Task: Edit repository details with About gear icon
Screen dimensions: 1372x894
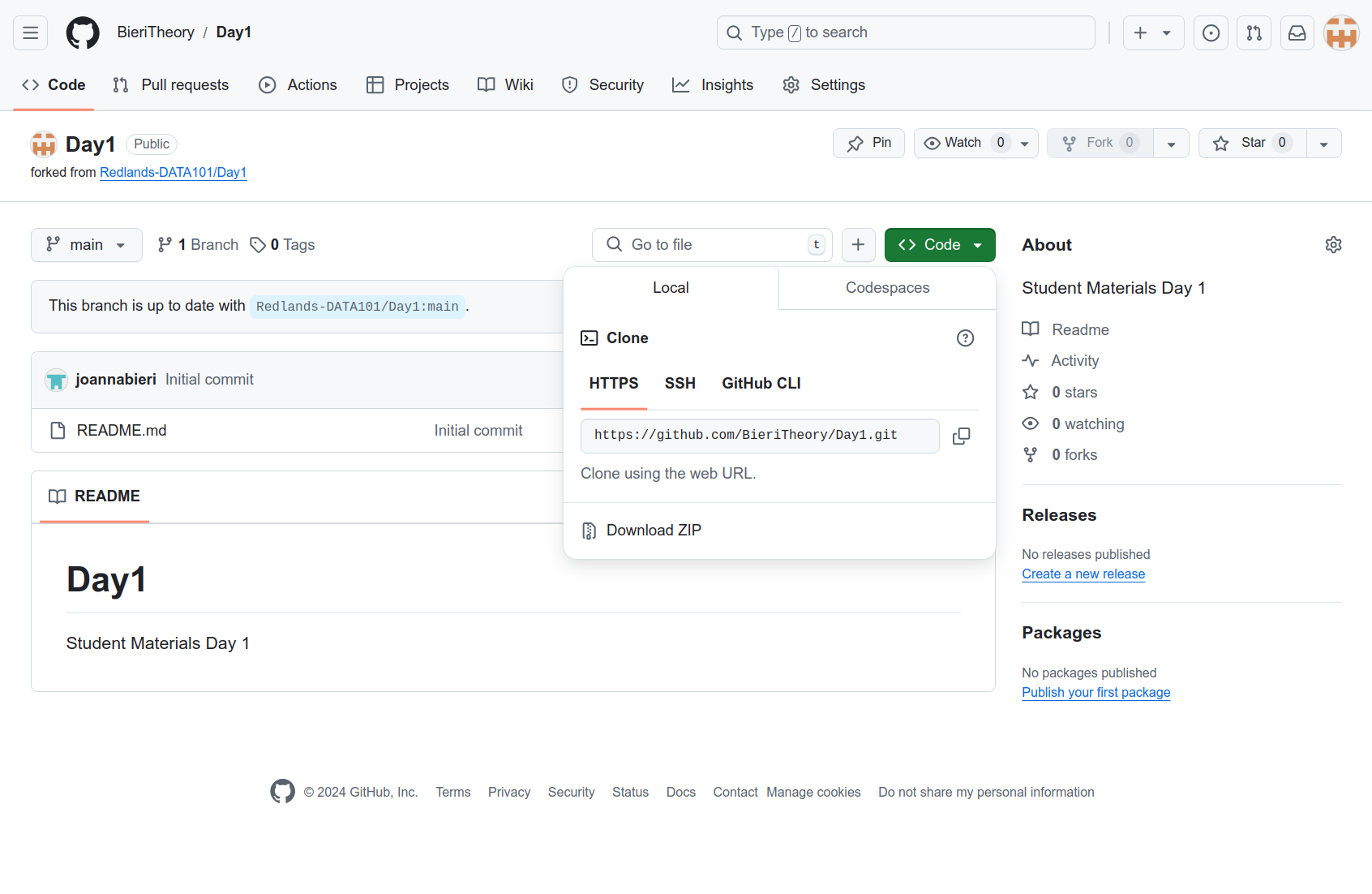Action: click(x=1333, y=245)
